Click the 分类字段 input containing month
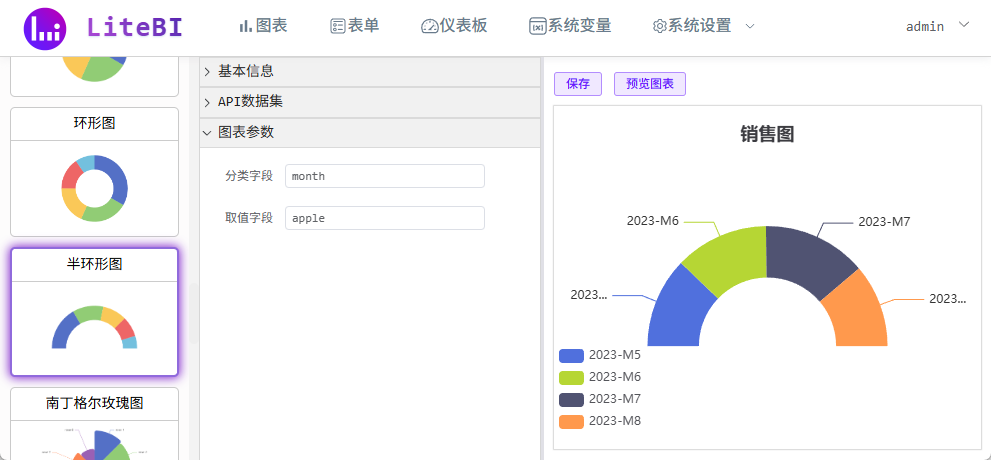This screenshot has height=460, width=991. tap(384, 176)
